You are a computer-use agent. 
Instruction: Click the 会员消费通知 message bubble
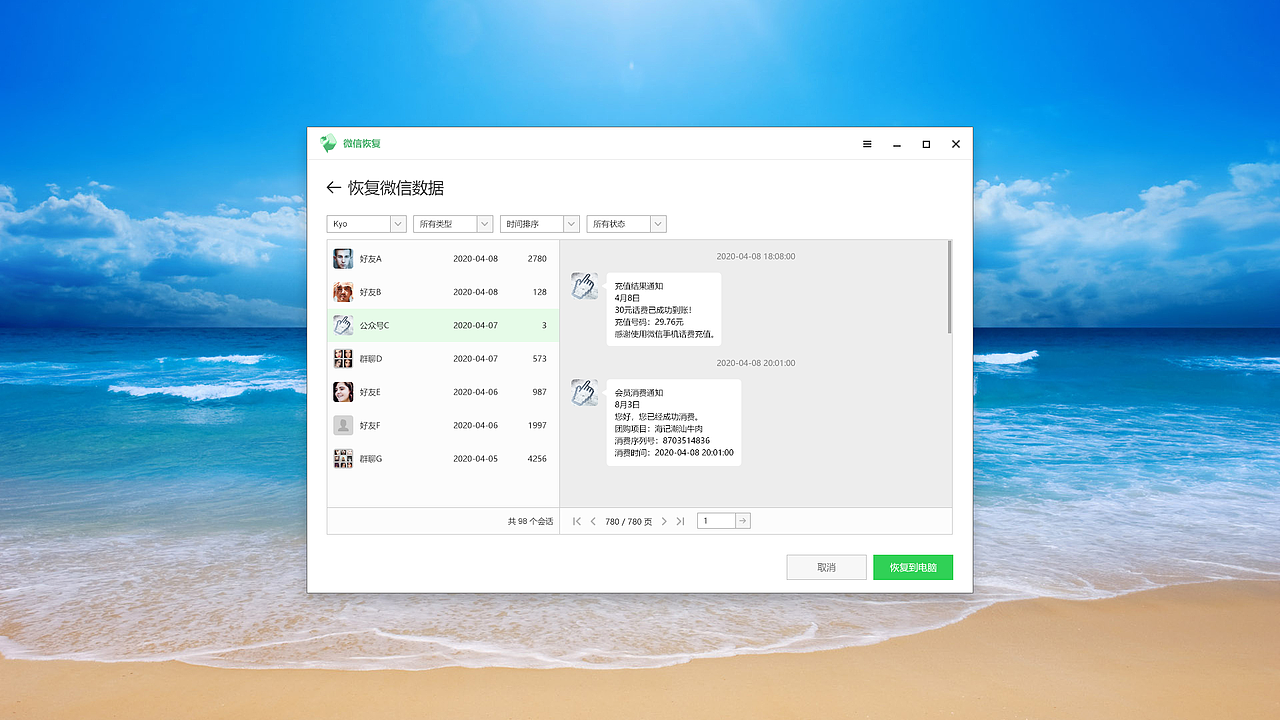pyautogui.click(x=674, y=423)
